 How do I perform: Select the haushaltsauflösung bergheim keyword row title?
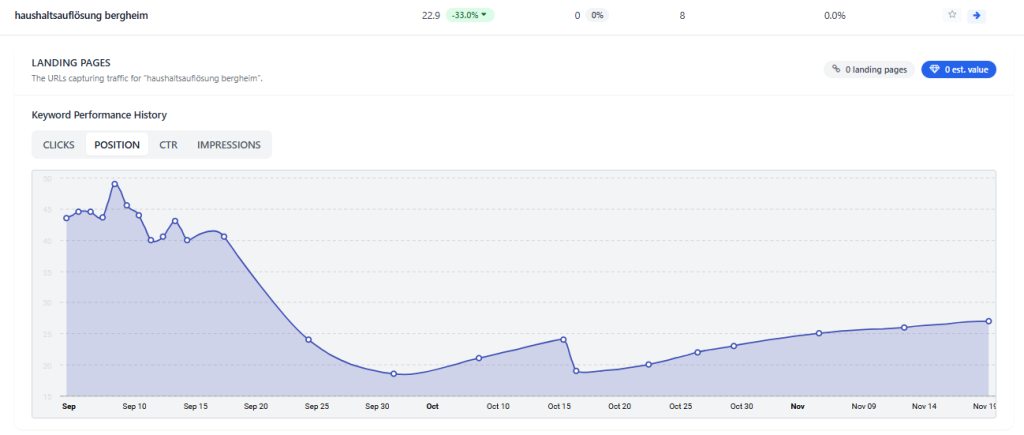(x=81, y=15)
